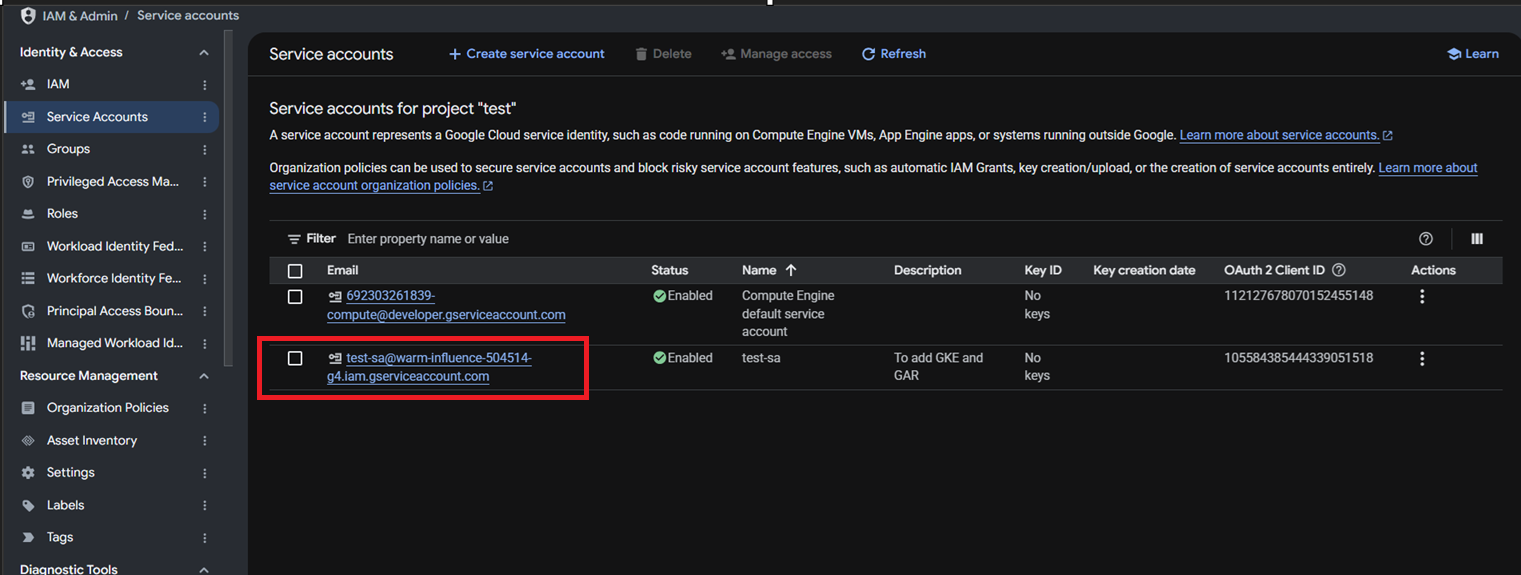The width and height of the screenshot is (1521, 575).
Task: Collapse the Diagnostic Tools section
Action: pos(204,569)
